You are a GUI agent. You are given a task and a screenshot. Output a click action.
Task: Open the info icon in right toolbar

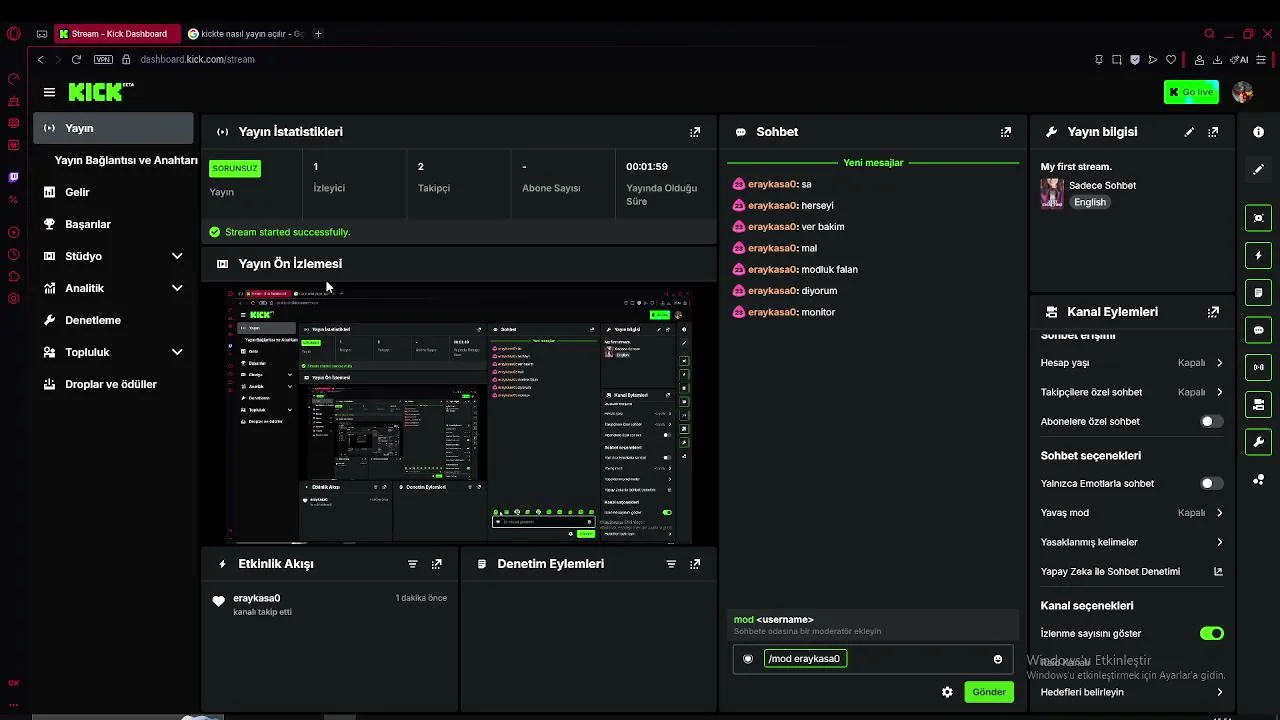tap(1258, 132)
